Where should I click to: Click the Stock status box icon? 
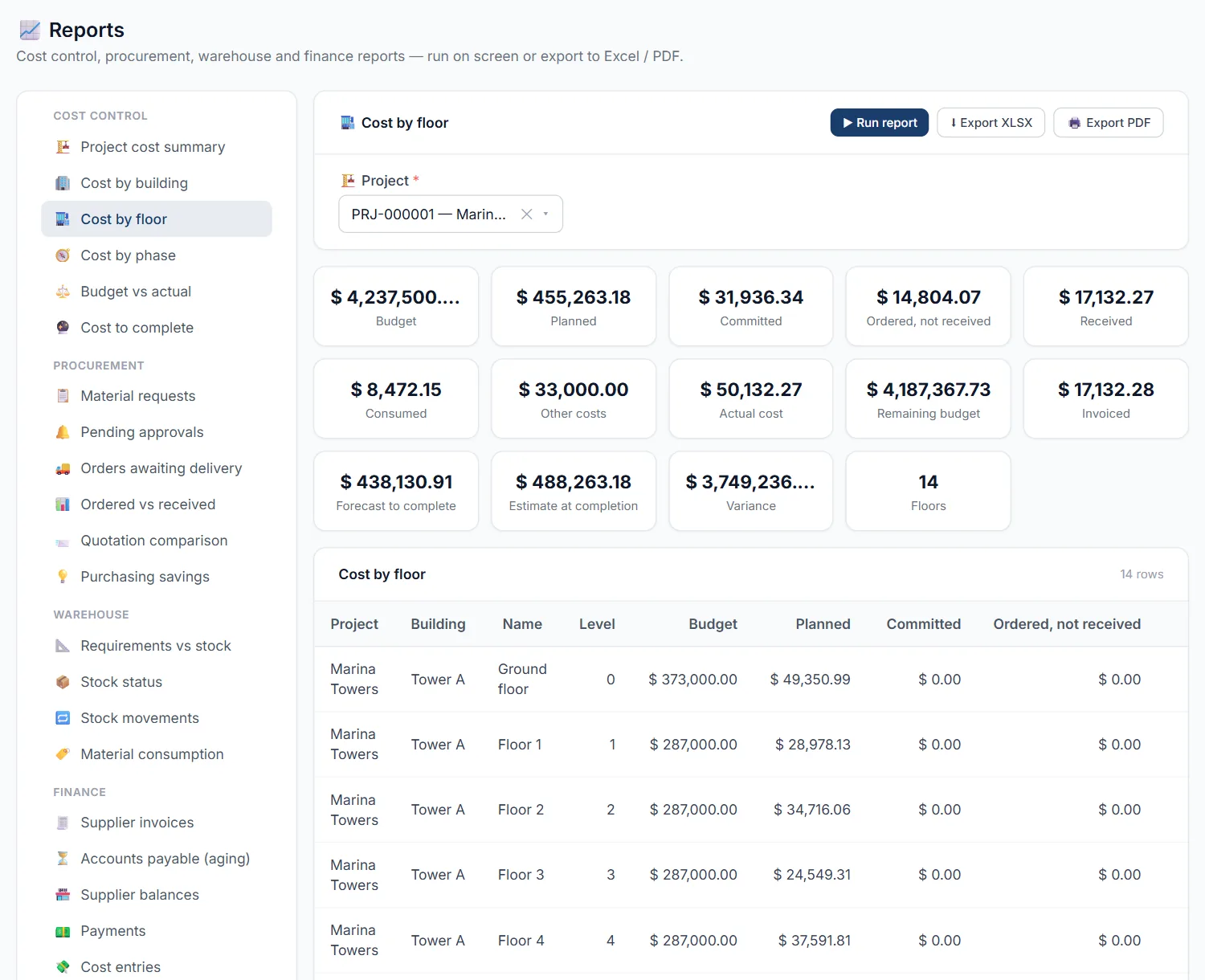click(x=63, y=682)
